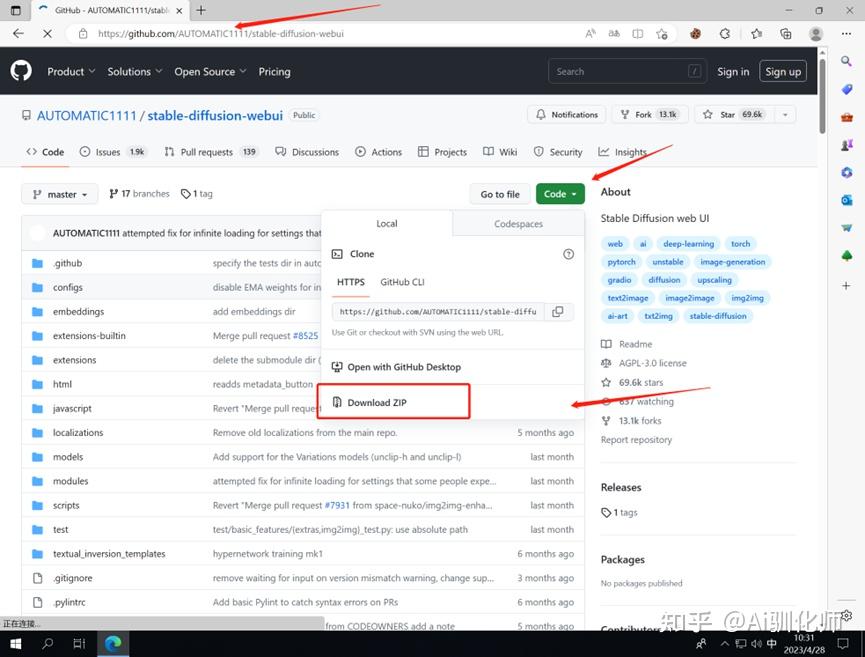This screenshot has height=657, width=865.
Task: Click the Sign up button
Action: (x=783, y=72)
